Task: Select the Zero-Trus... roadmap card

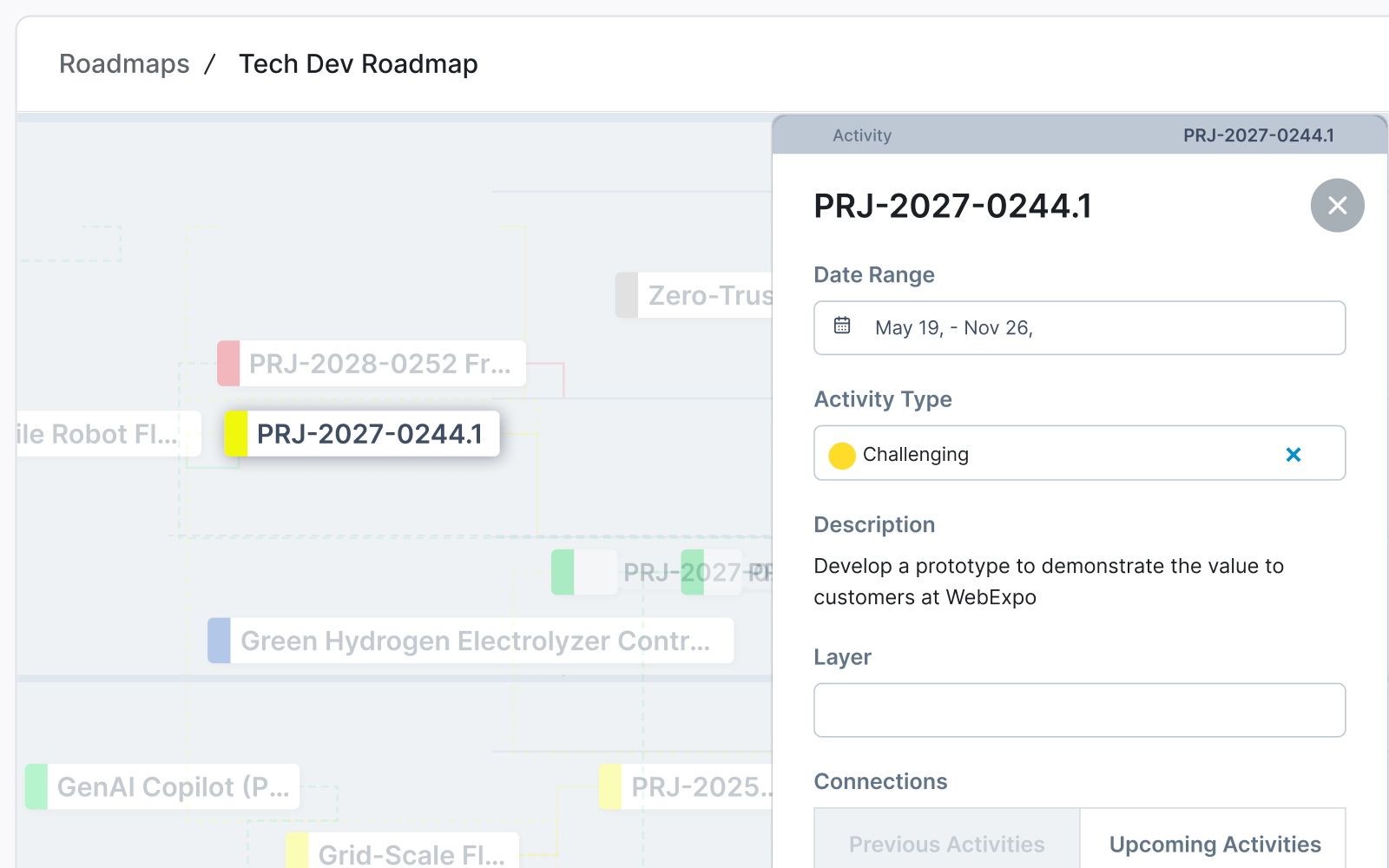Action: coord(694,295)
